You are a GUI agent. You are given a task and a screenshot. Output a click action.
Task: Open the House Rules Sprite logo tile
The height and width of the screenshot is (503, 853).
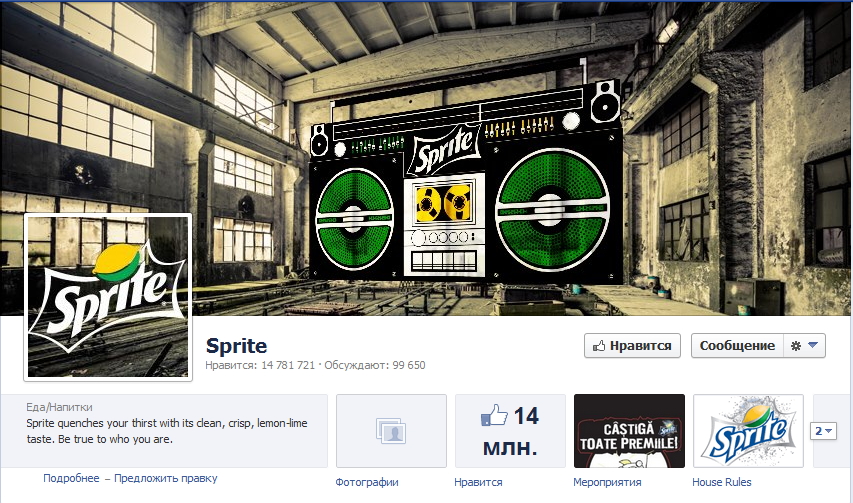tap(748, 431)
